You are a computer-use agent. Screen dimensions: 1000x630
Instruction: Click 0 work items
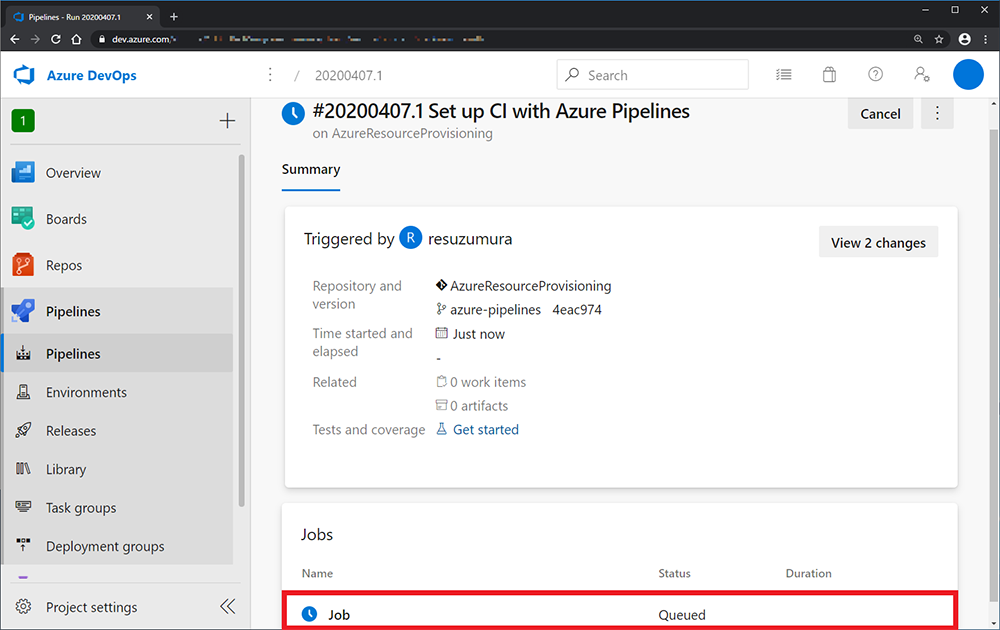[488, 382]
